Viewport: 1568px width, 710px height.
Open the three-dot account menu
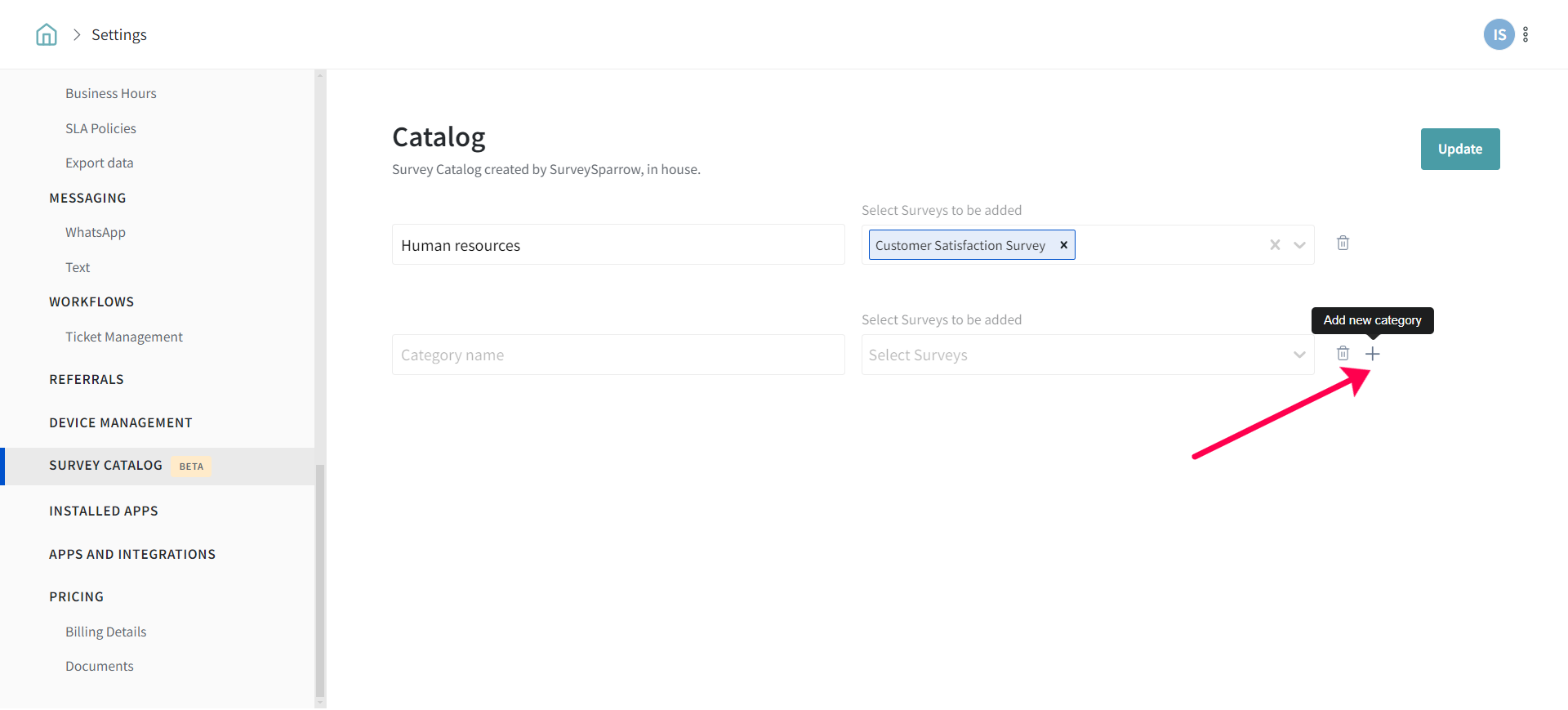tap(1526, 34)
